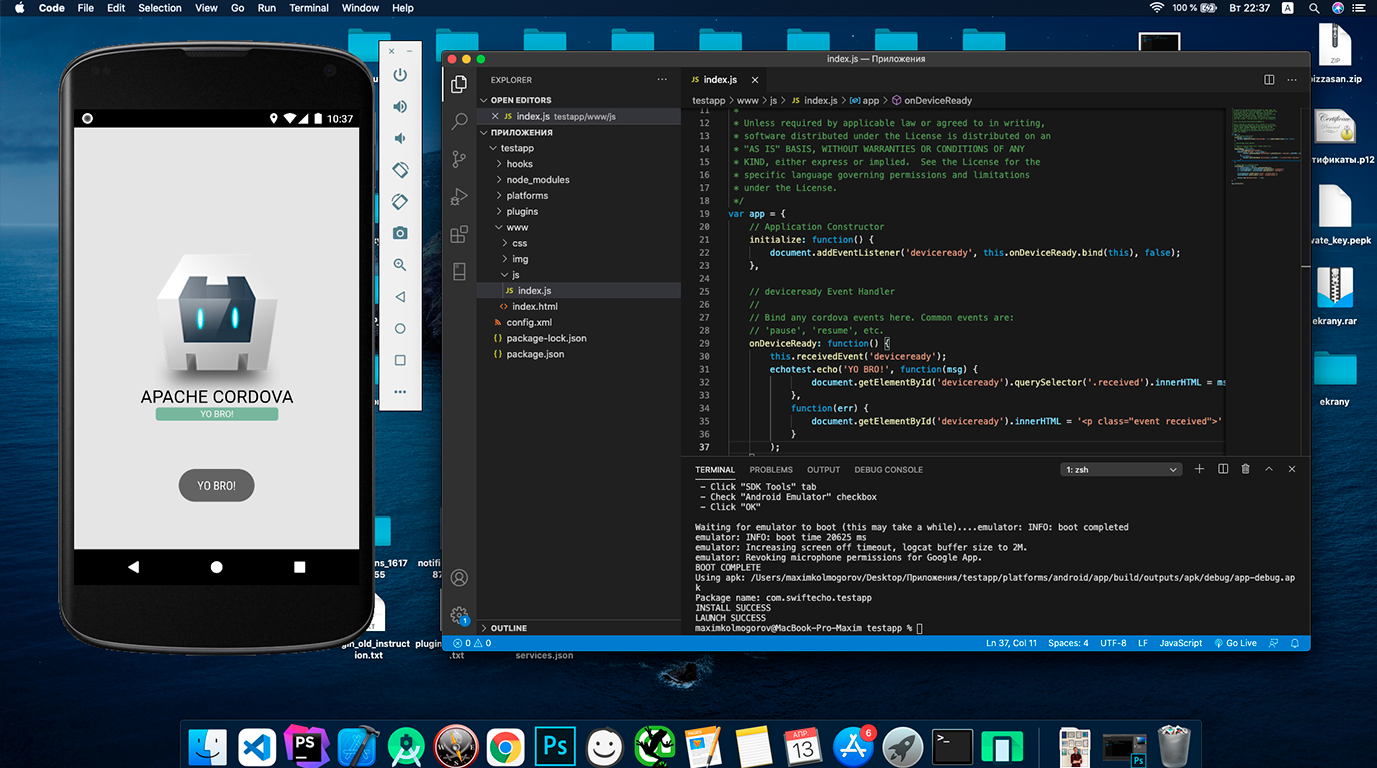Expand the img folder
The image size is (1377, 768).
(520, 259)
